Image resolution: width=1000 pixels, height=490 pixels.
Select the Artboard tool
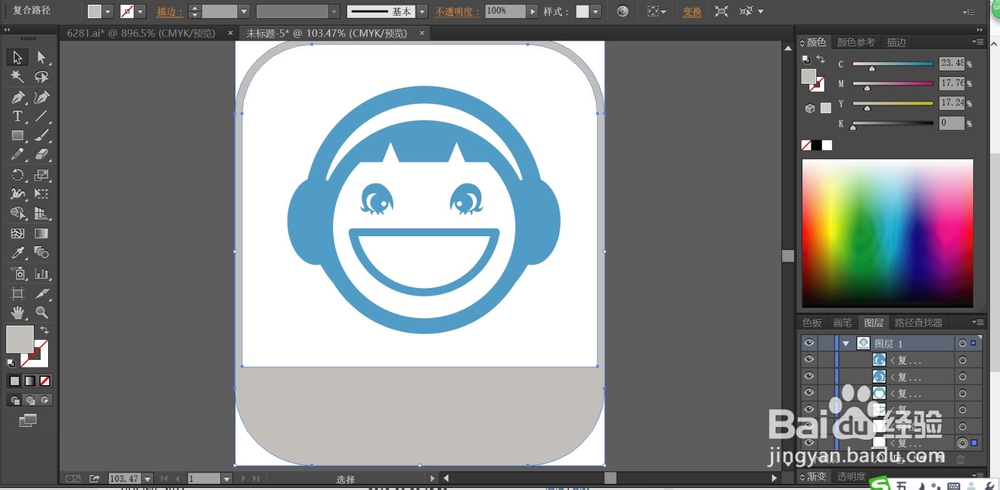[17, 293]
